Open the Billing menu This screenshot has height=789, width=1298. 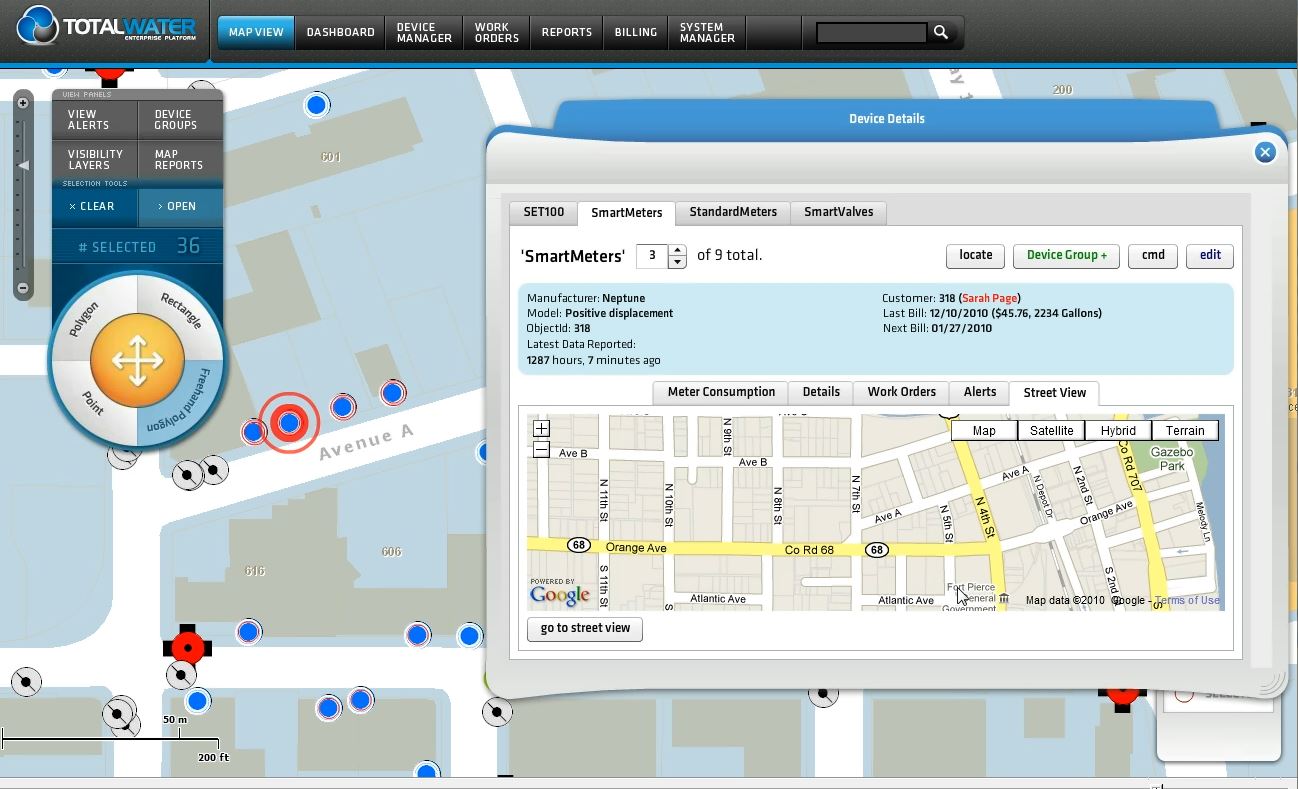(x=636, y=32)
